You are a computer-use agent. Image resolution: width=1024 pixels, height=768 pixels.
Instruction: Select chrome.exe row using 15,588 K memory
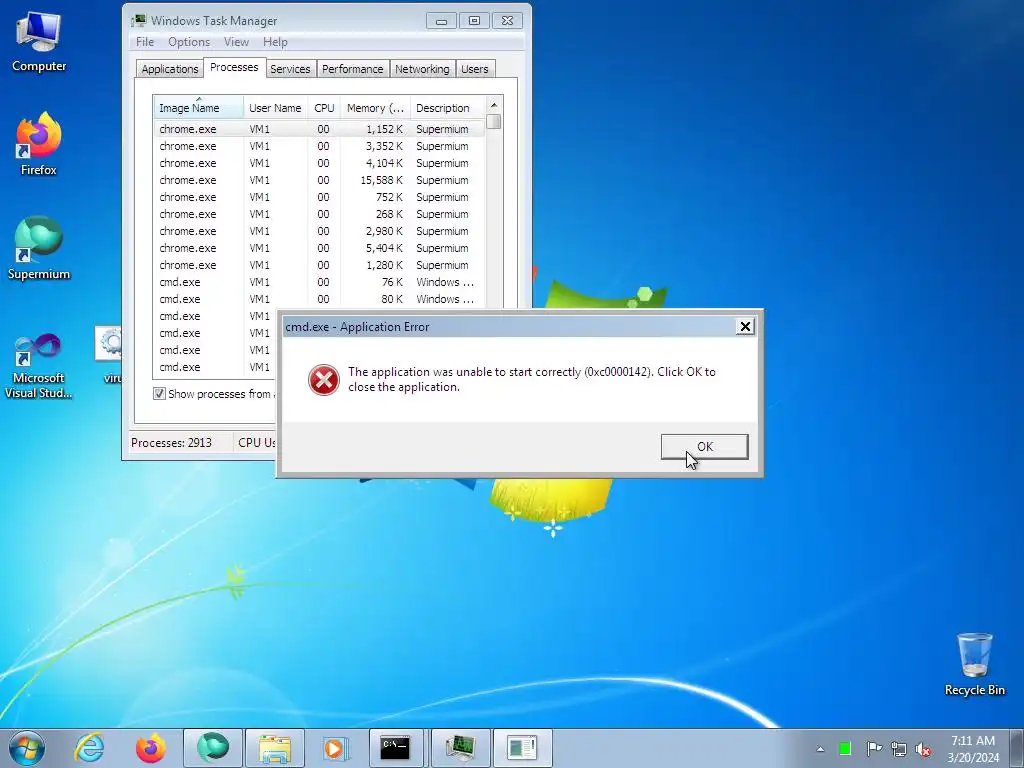pos(320,180)
